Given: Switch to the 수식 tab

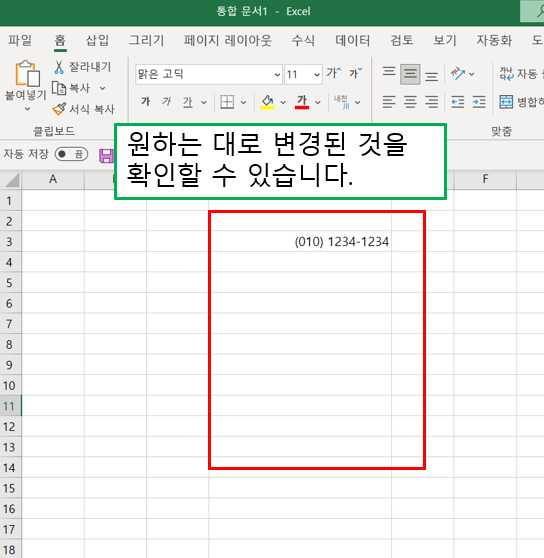Looking at the screenshot, I should pos(303,40).
